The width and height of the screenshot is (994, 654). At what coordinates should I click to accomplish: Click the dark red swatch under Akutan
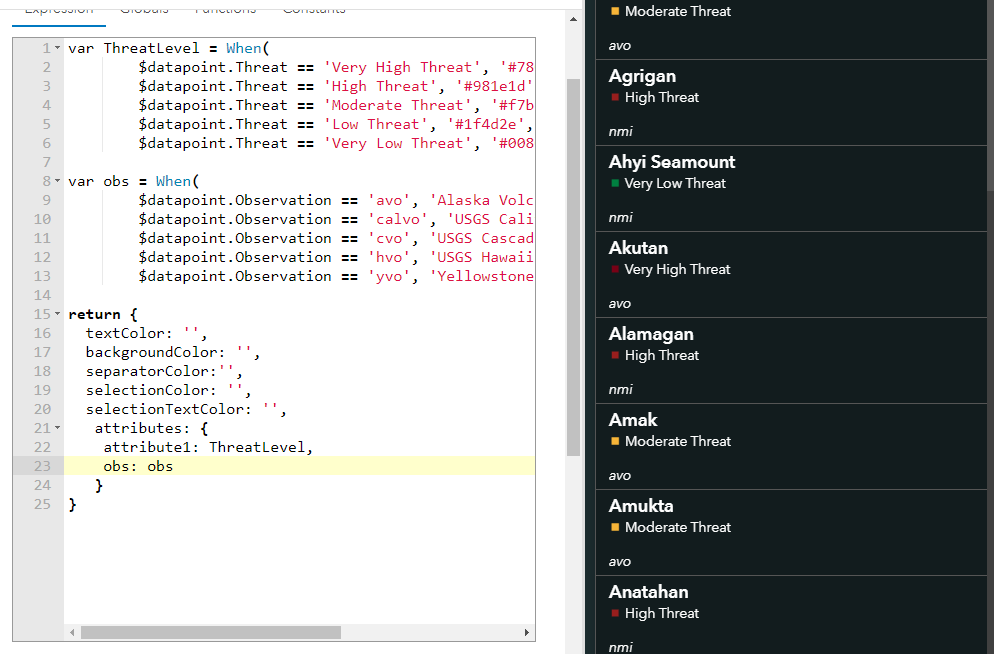click(615, 269)
